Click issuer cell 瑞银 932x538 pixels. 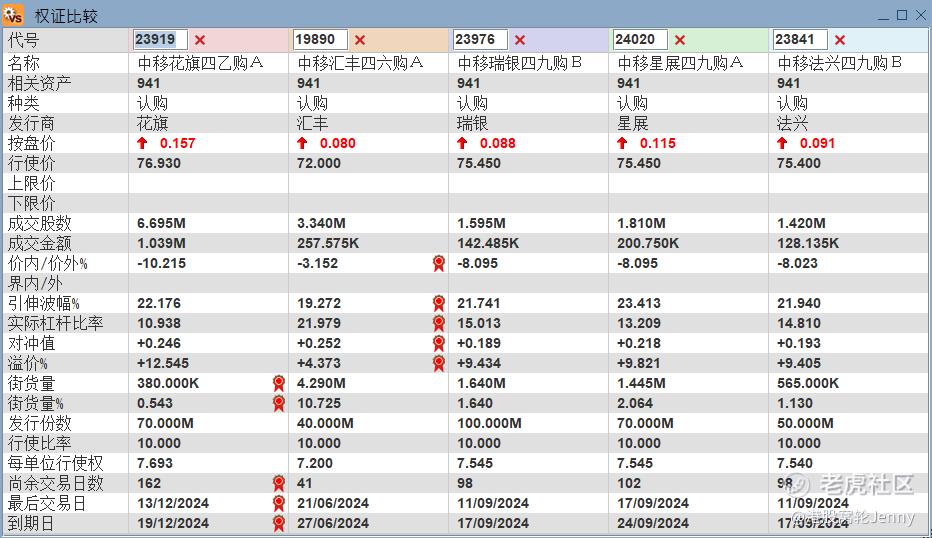(473, 124)
